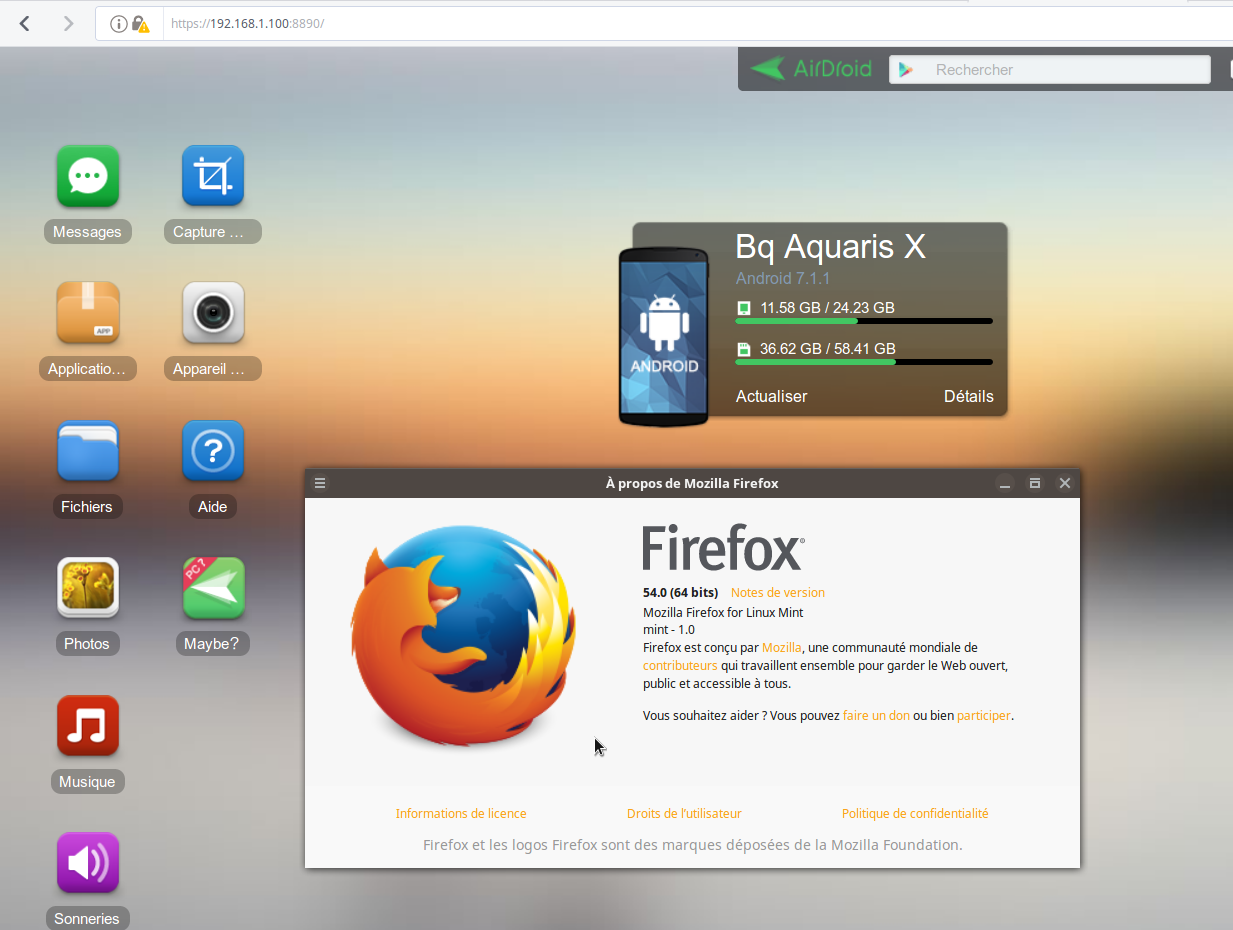Open the Fichiers folder icon
Image resolution: width=1233 pixels, height=930 pixels.
pyautogui.click(x=88, y=451)
